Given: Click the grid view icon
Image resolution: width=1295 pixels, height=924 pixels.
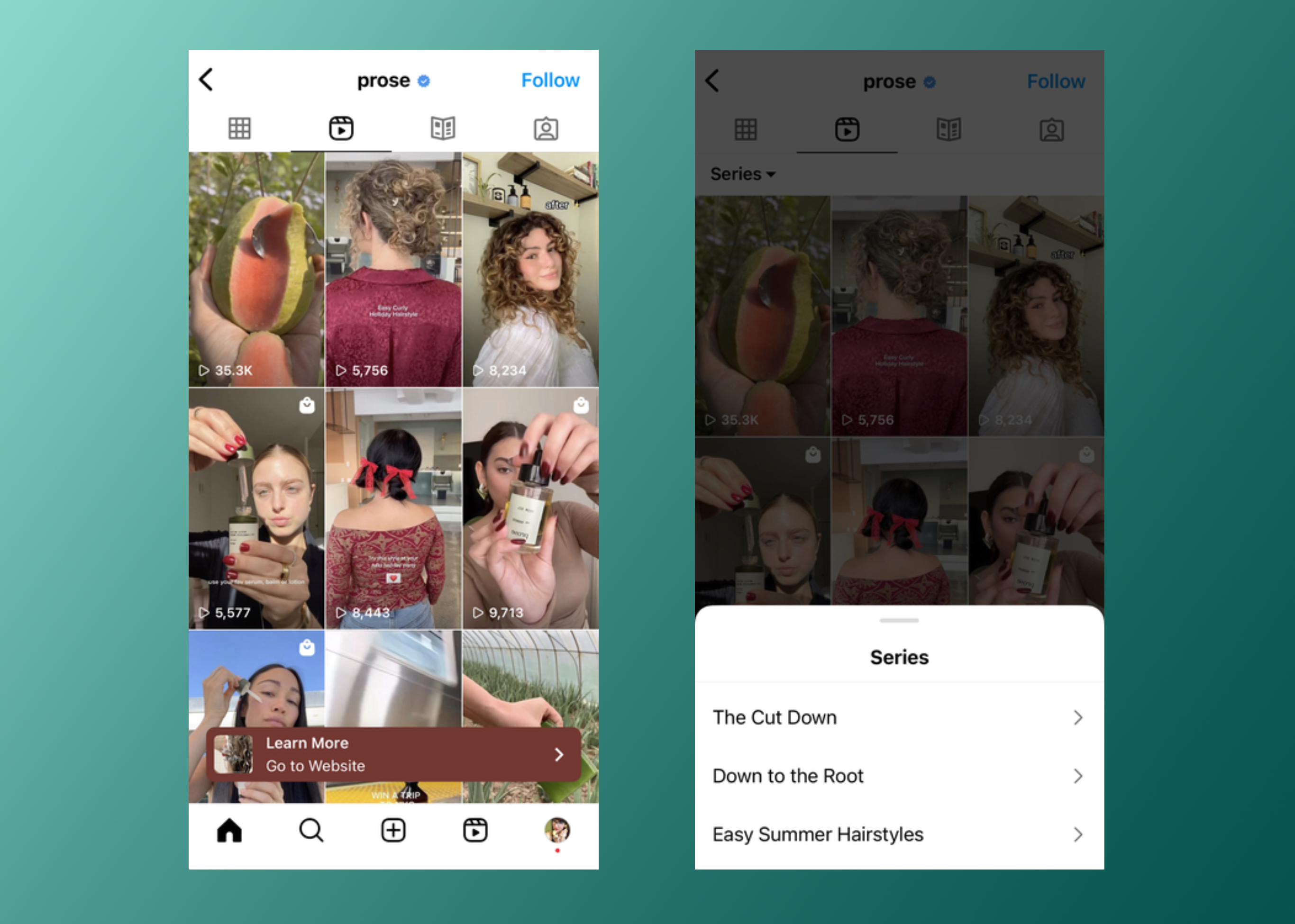Looking at the screenshot, I should [x=240, y=129].
